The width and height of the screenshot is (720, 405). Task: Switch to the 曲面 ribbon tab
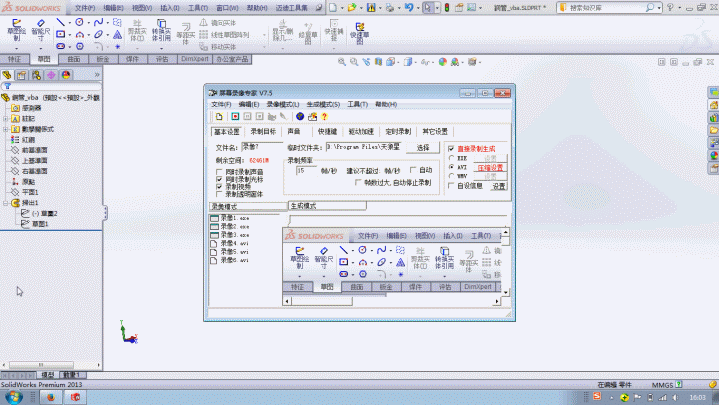pyautogui.click(x=73, y=59)
